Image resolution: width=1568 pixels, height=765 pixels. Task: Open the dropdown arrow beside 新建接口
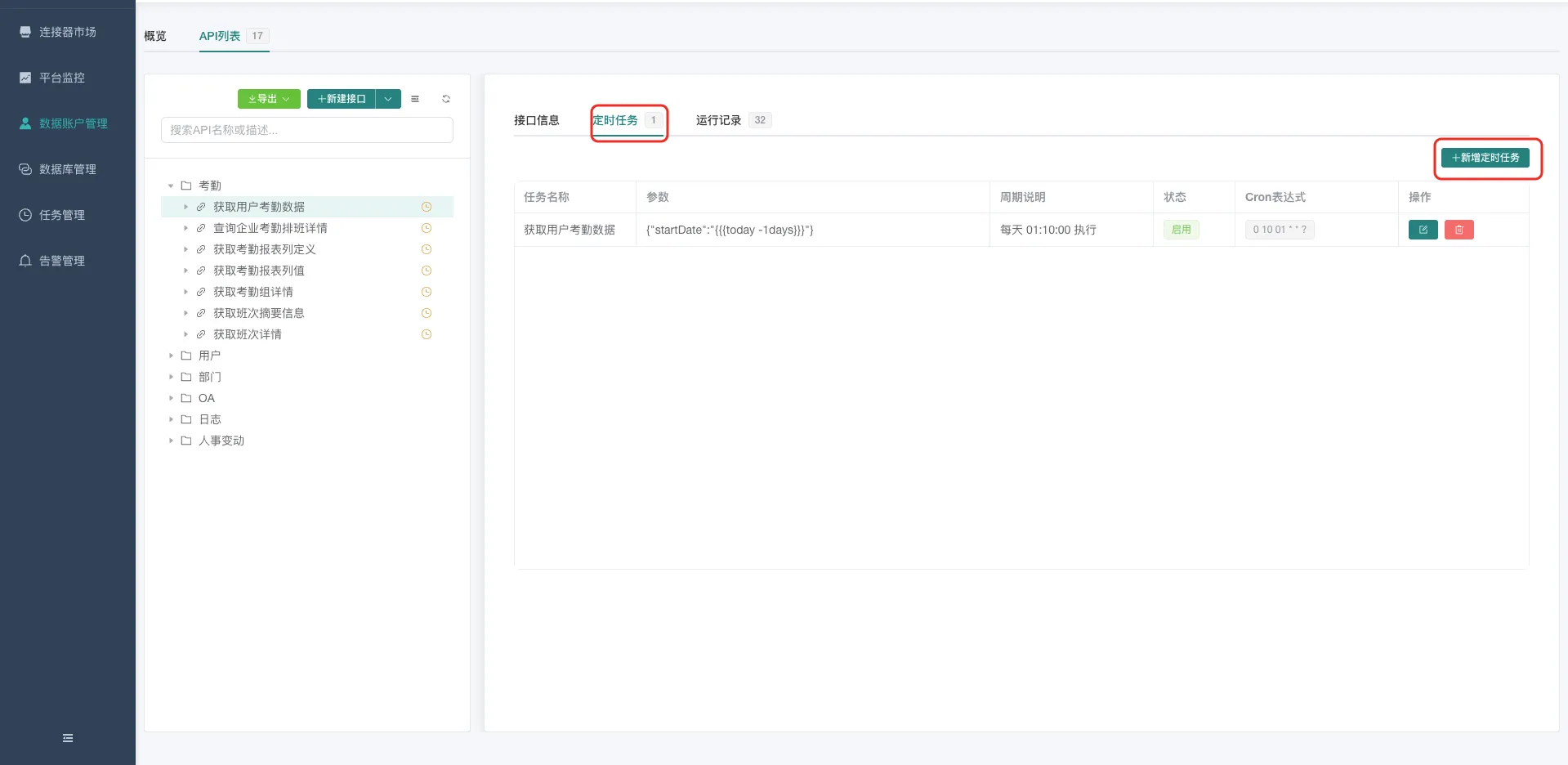pyautogui.click(x=388, y=99)
